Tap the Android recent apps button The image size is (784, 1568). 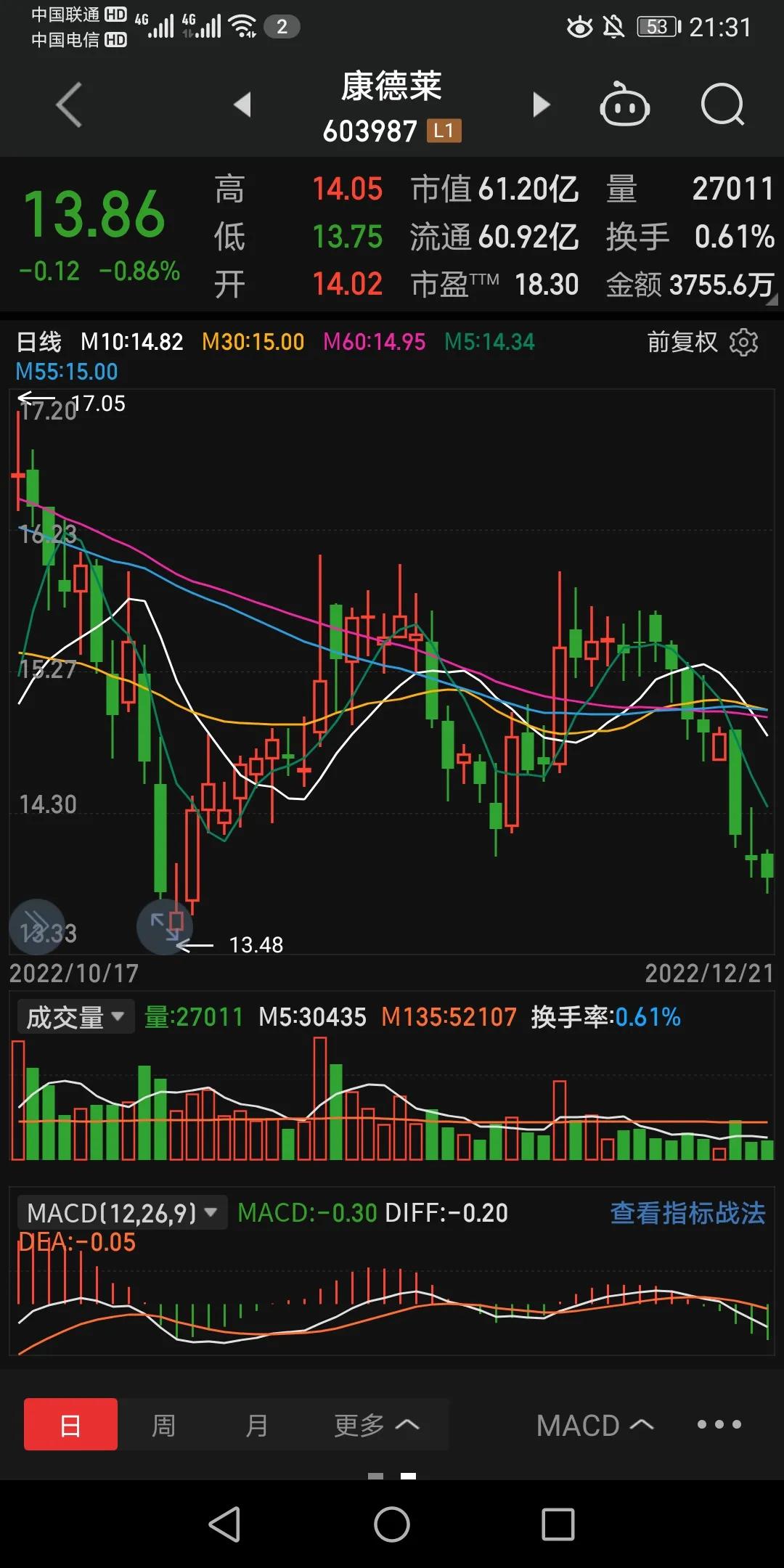pyautogui.click(x=558, y=1524)
